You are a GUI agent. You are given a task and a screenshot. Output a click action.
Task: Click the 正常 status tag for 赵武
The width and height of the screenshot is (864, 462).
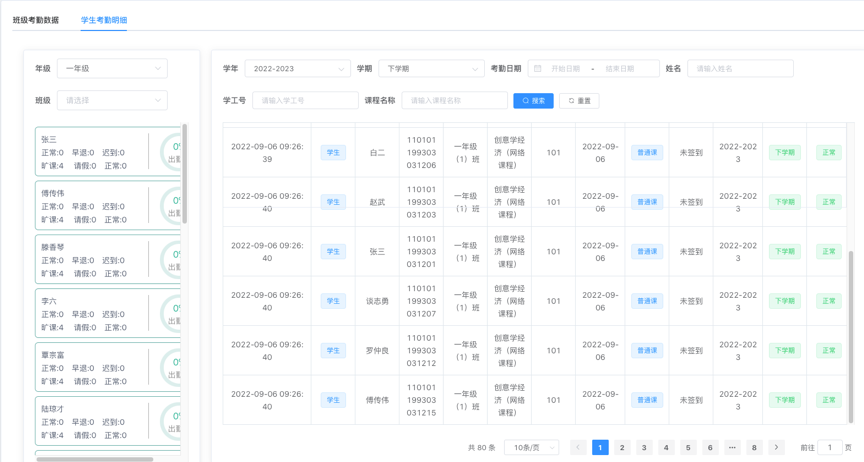pos(828,202)
